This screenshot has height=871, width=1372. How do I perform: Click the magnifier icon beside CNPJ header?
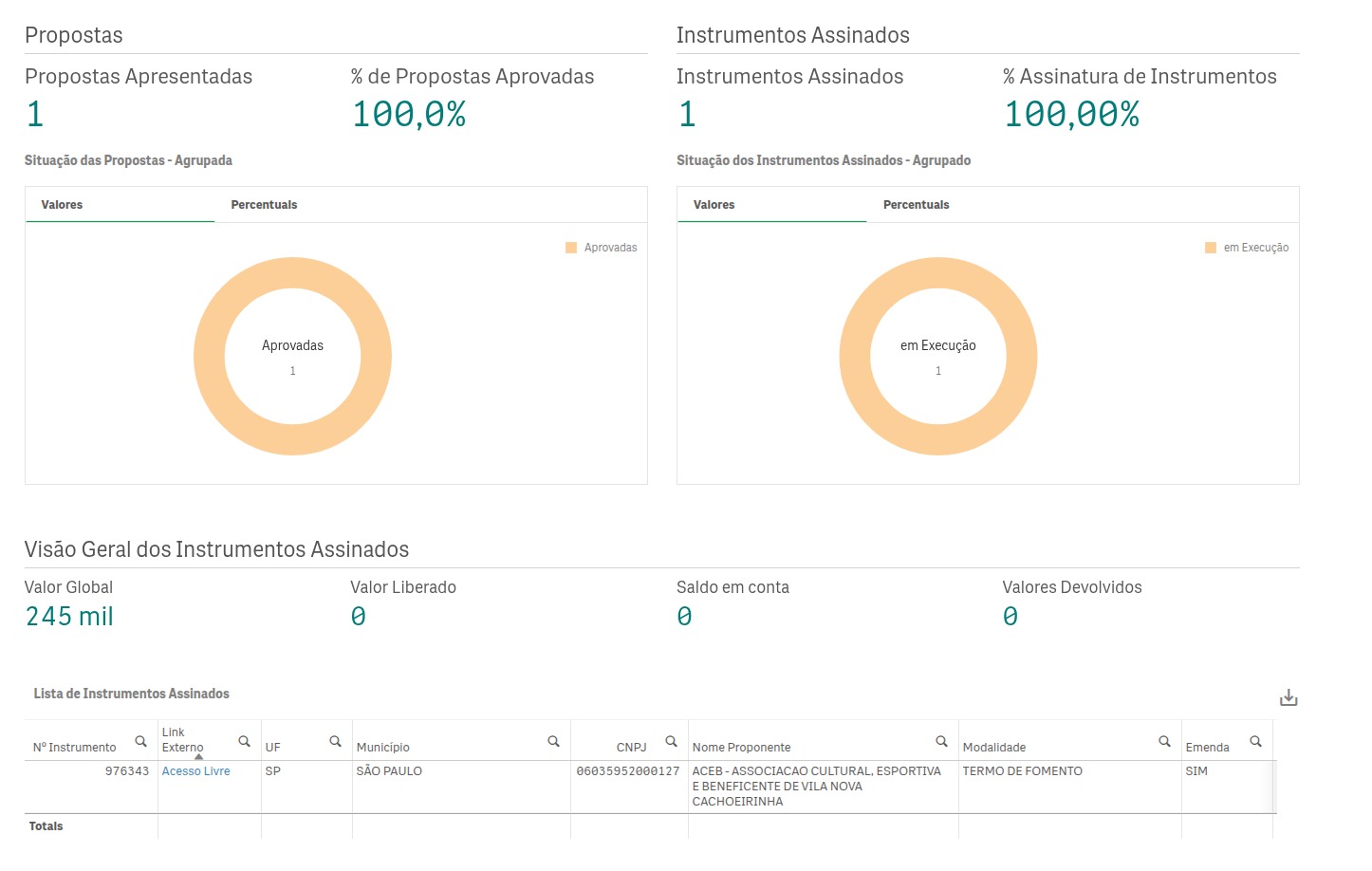point(671,741)
